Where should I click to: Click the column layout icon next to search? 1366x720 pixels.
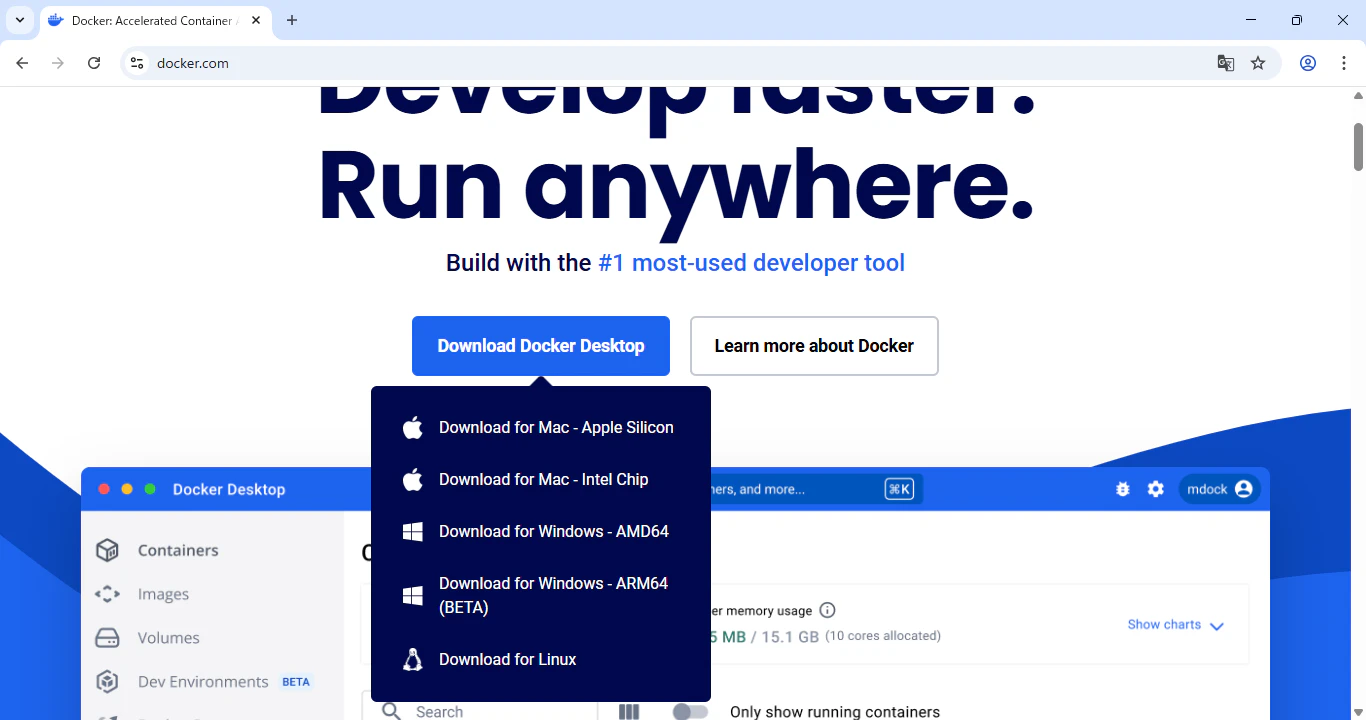[x=629, y=712]
